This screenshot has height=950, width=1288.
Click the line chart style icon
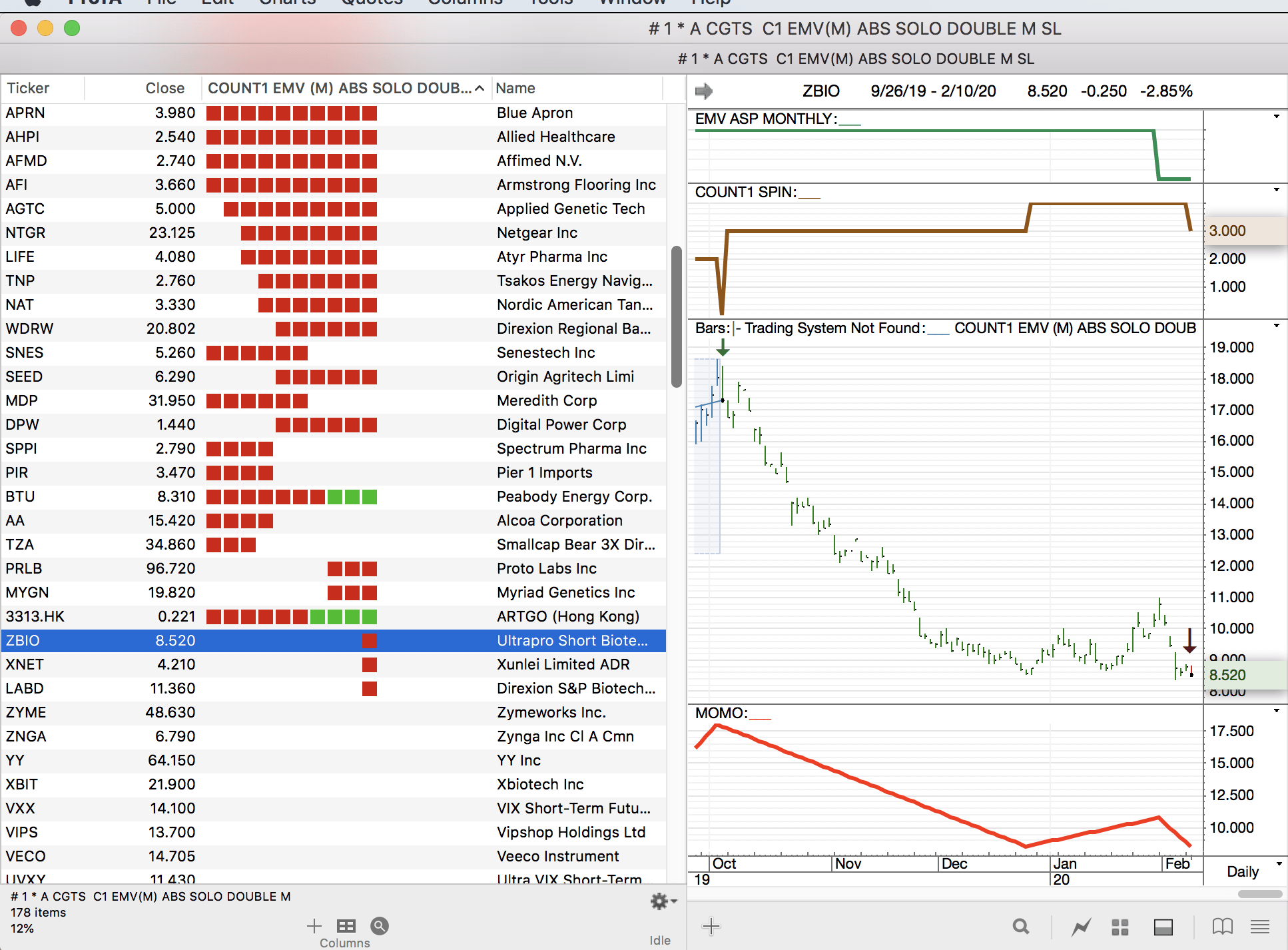tap(1081, 927)
